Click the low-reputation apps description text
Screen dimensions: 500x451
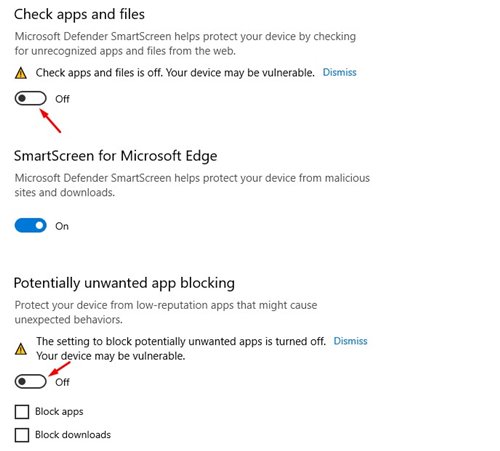(x=166, y=312)
